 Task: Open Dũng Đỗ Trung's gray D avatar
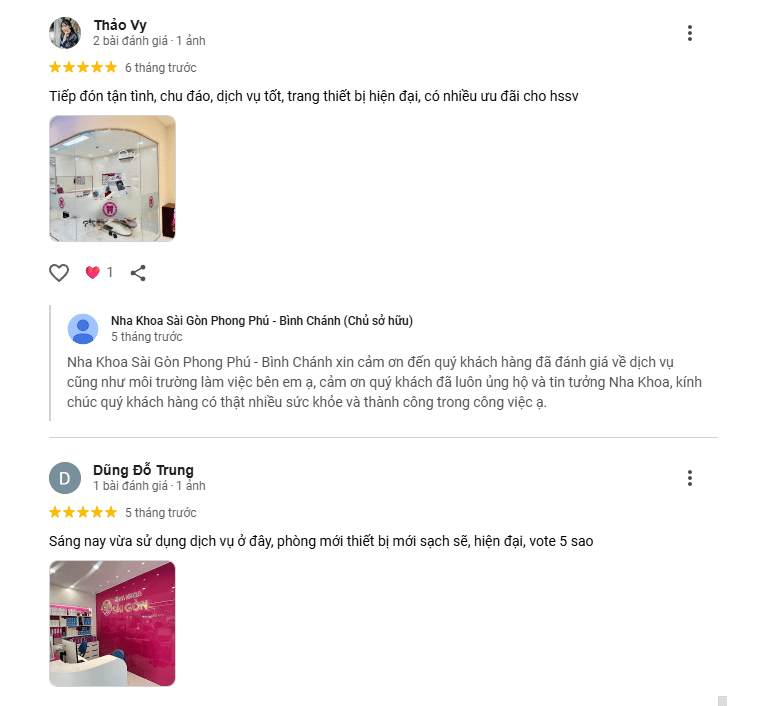65,478
